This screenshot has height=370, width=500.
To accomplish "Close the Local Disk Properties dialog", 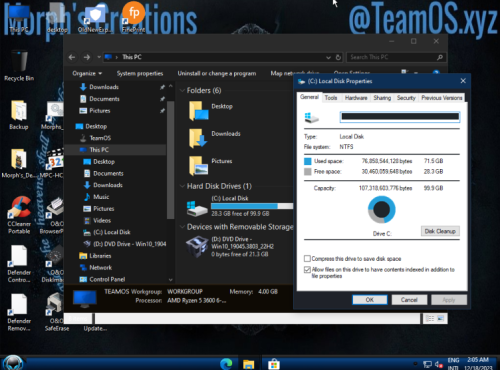I will click(x=463, y=81).
